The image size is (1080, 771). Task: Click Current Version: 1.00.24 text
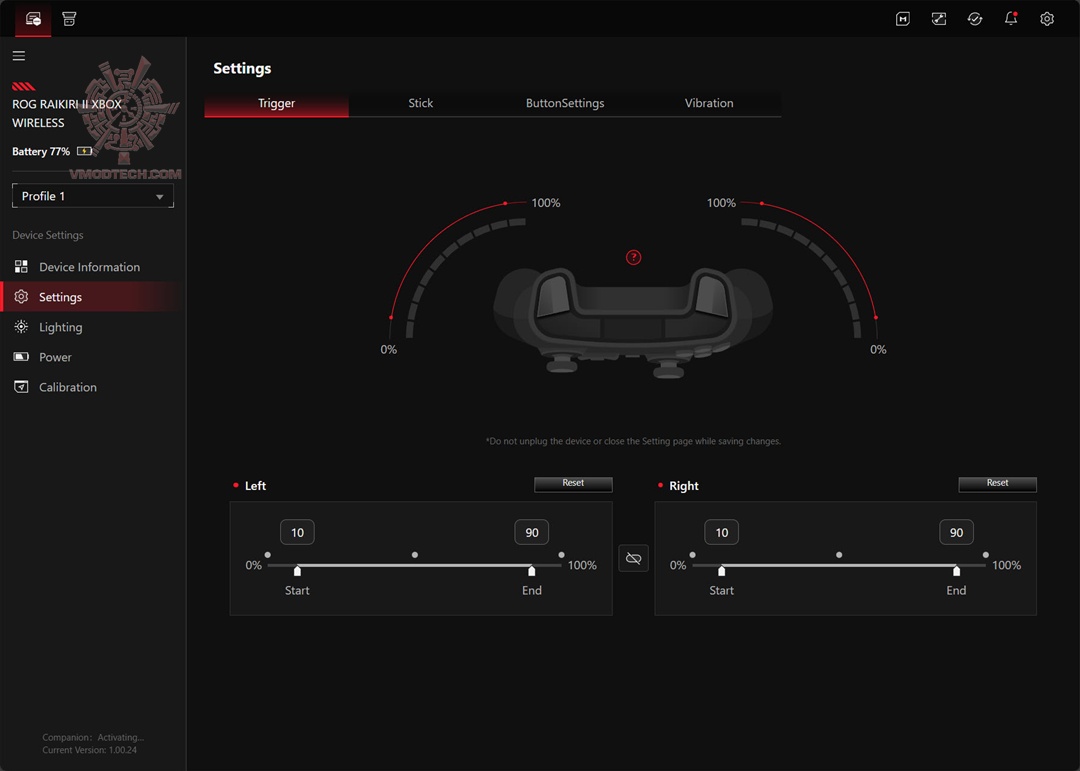click(x=90, y=750)
